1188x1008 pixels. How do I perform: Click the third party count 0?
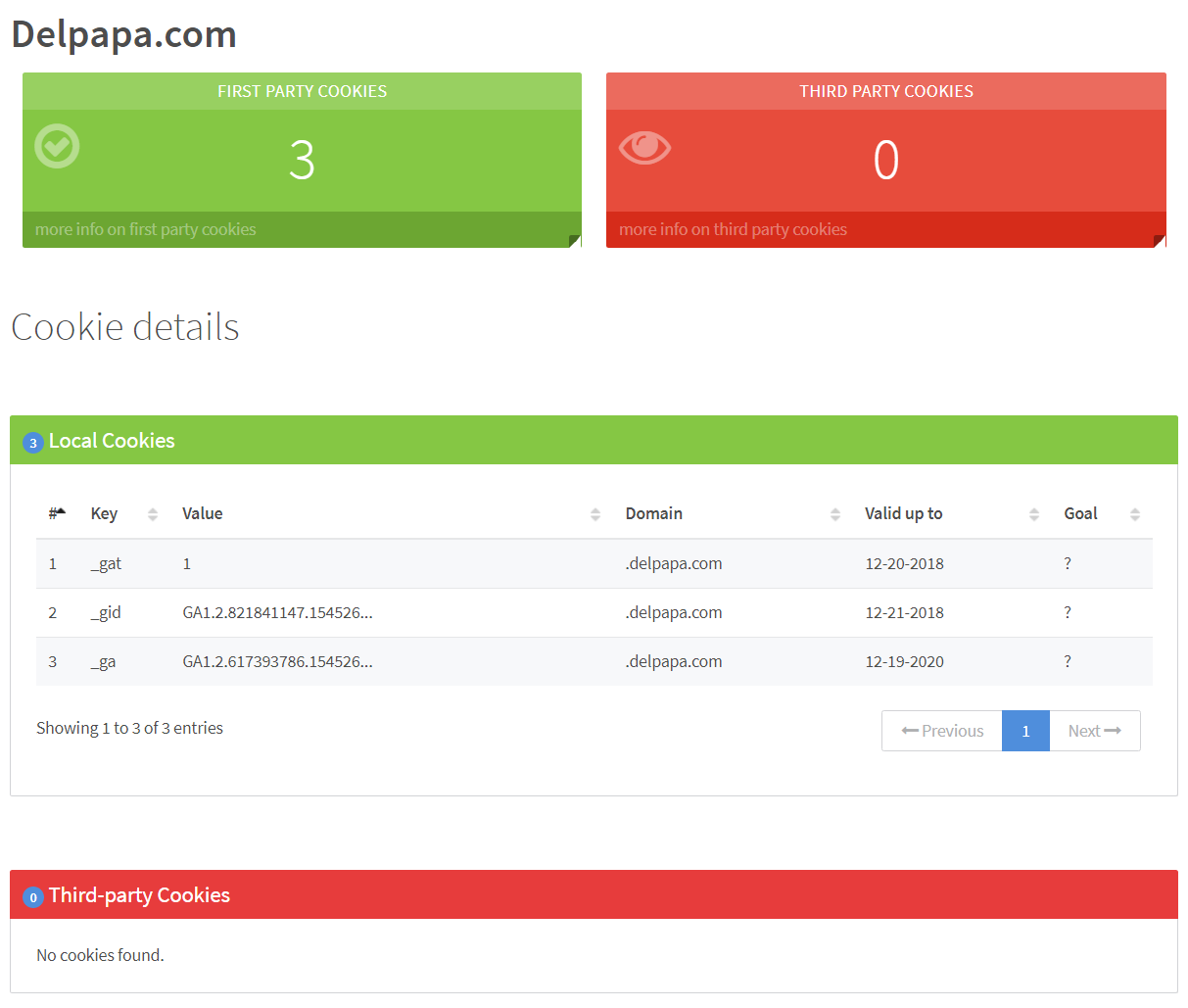[886, 160]
